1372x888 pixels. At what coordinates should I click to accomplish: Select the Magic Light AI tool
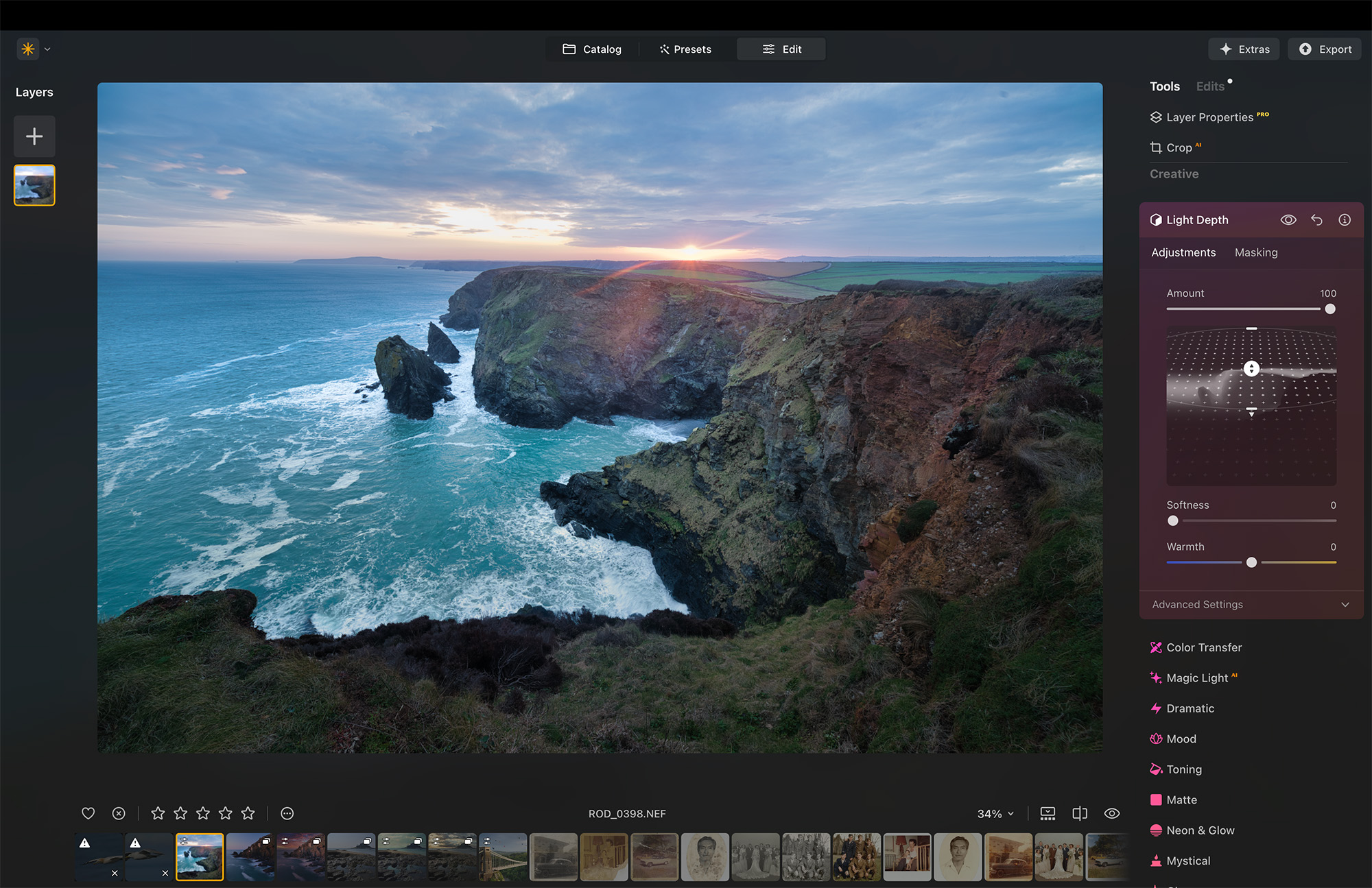click(1199, 677)
